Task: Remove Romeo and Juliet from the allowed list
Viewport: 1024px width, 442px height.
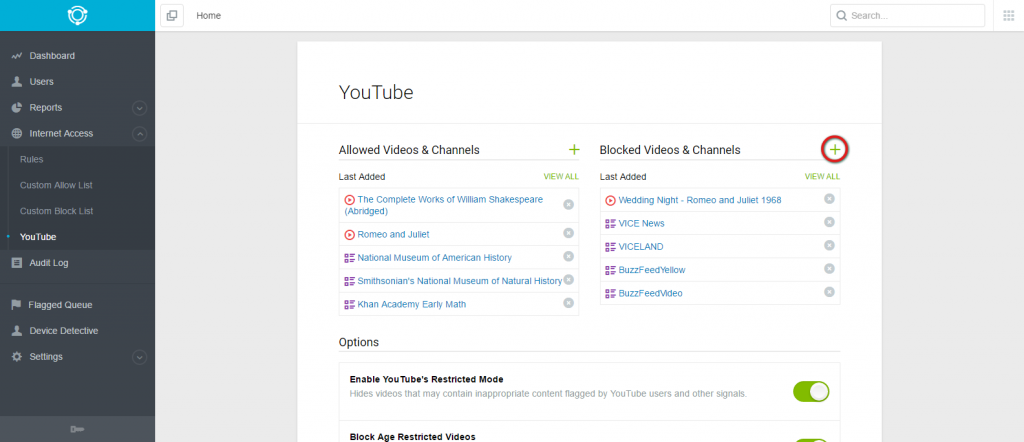Action: (568, 233)
